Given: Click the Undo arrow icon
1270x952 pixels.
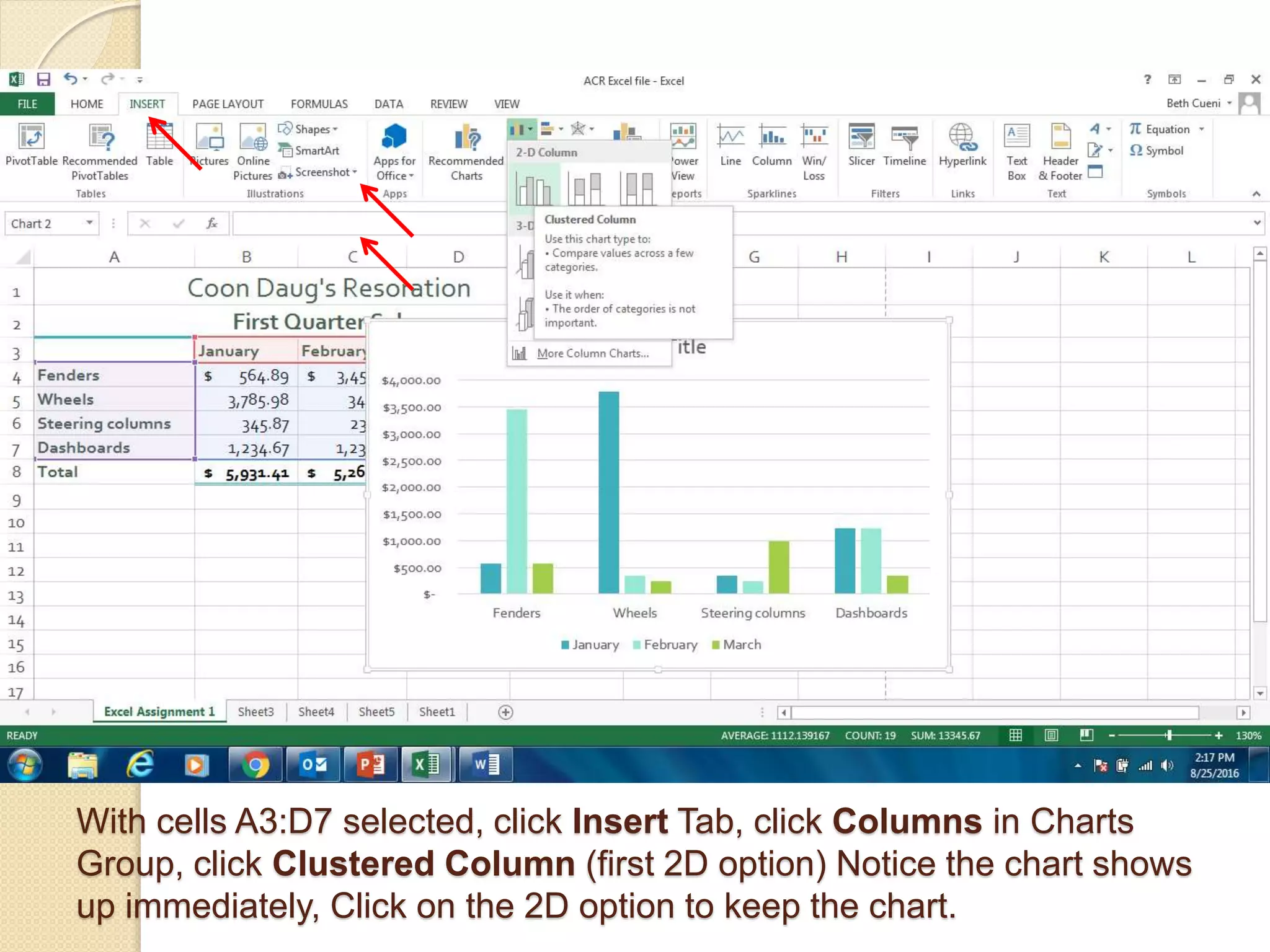Looking at the screenshot, I should click(70, 79).
